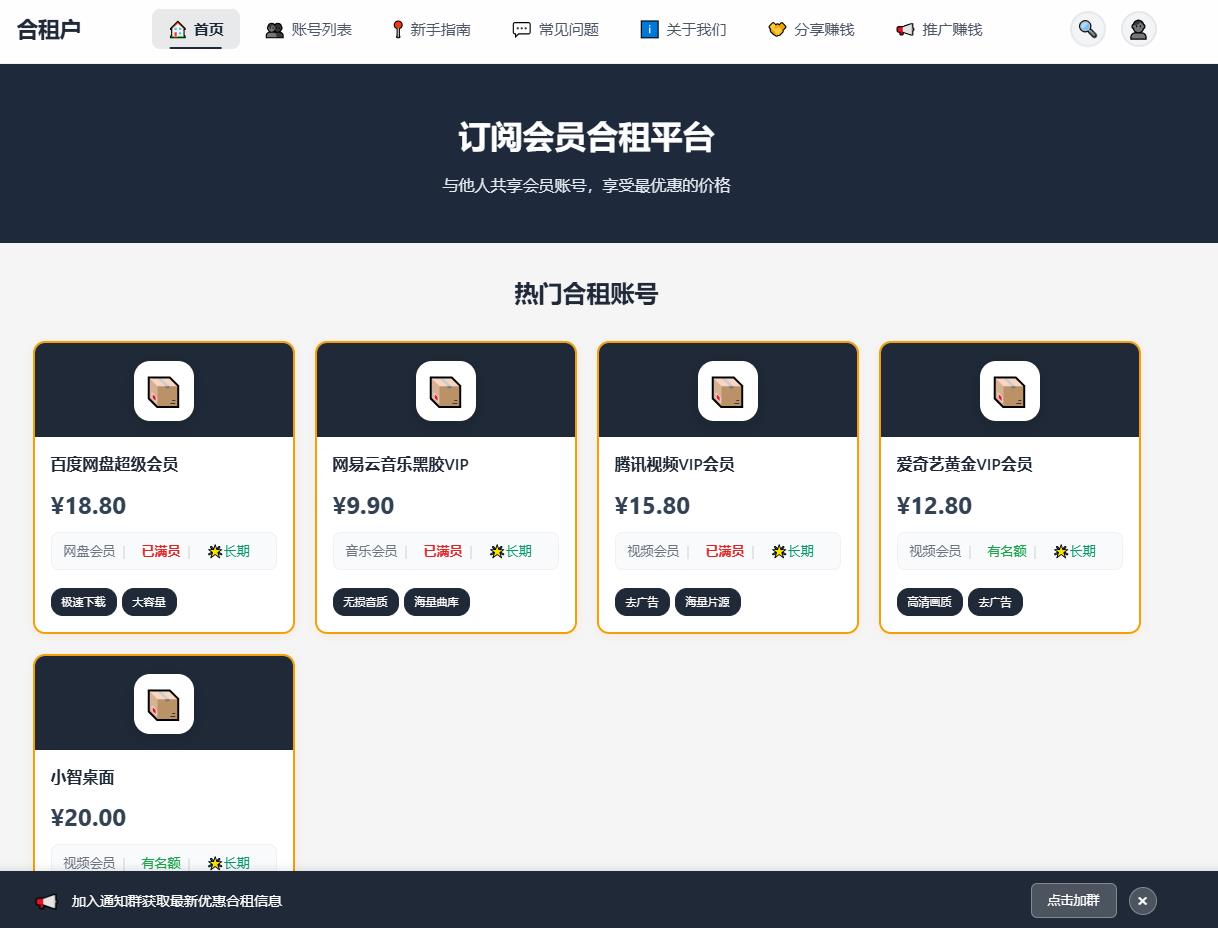Close the notification banner
1218x928 pixels.
(x=1143, y=901)
